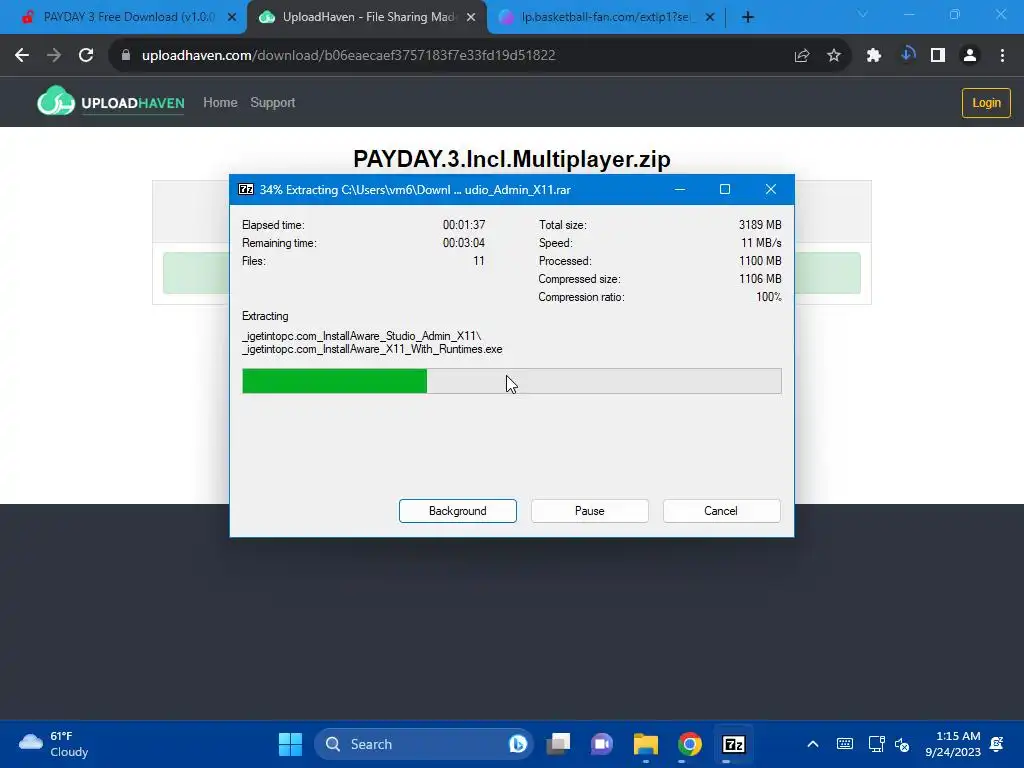This screenshot has height=768, width=1024.
Task: Click the UploadHaven logo
Action: tap(110, 102)
